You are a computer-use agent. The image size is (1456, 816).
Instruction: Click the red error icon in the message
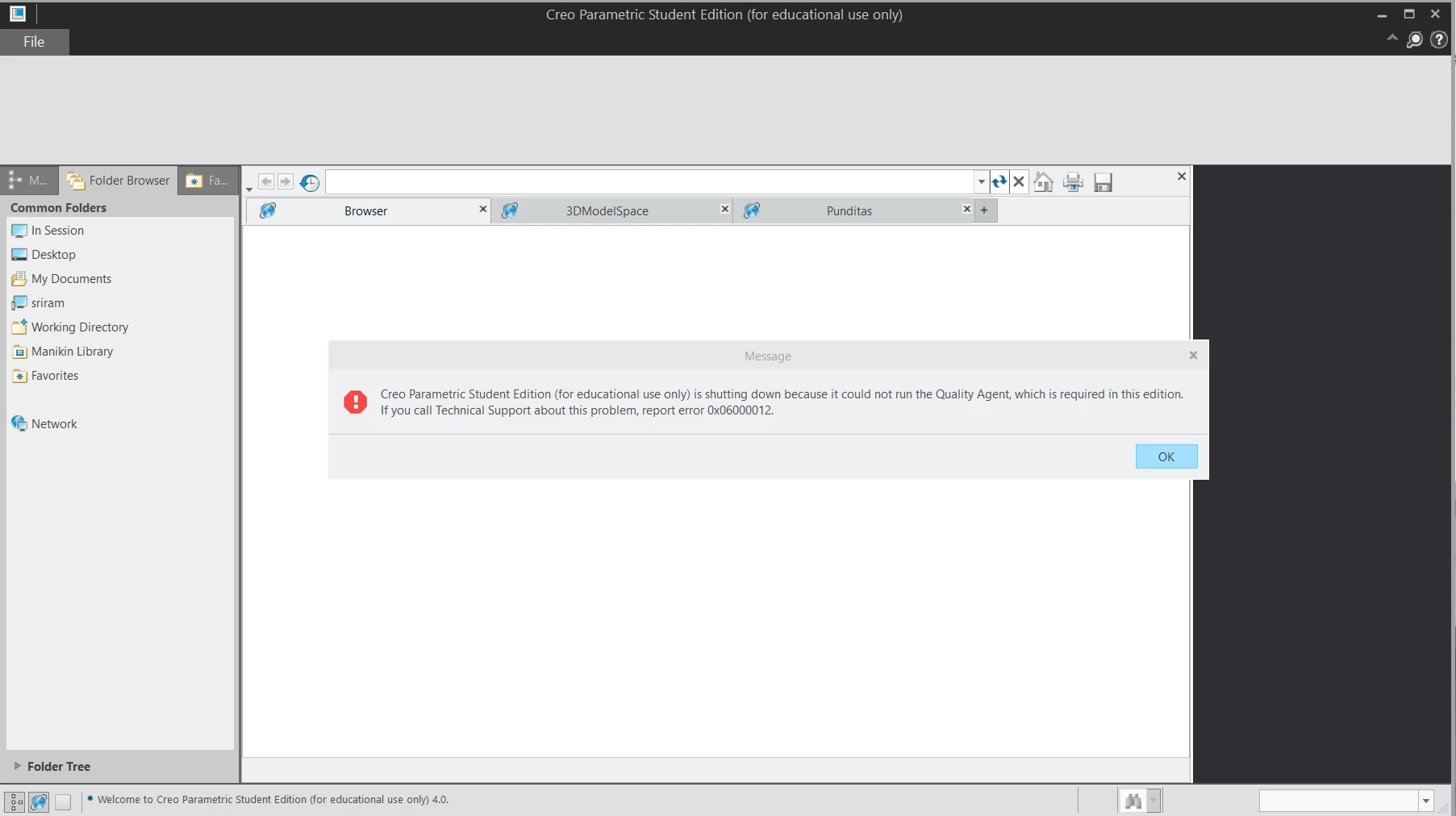tap(355, 402)
